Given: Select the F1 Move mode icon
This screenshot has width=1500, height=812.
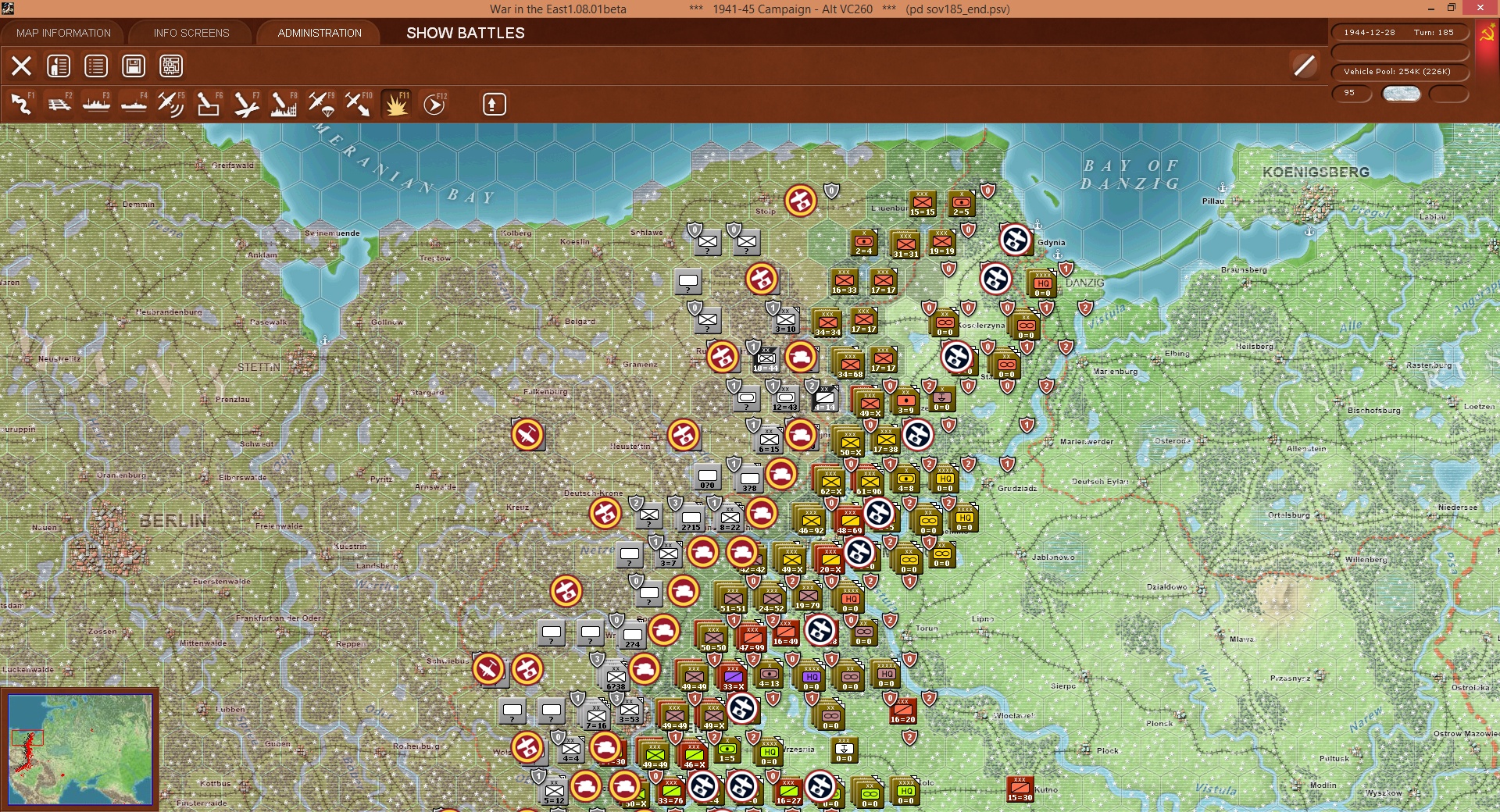Looking at the screenshot, I should click(21, 104).
